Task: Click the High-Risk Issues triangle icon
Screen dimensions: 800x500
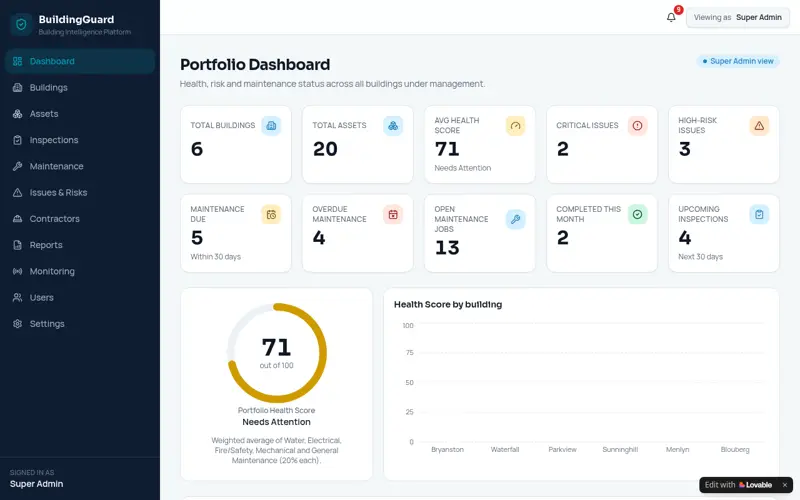Action: coord(759,126)
